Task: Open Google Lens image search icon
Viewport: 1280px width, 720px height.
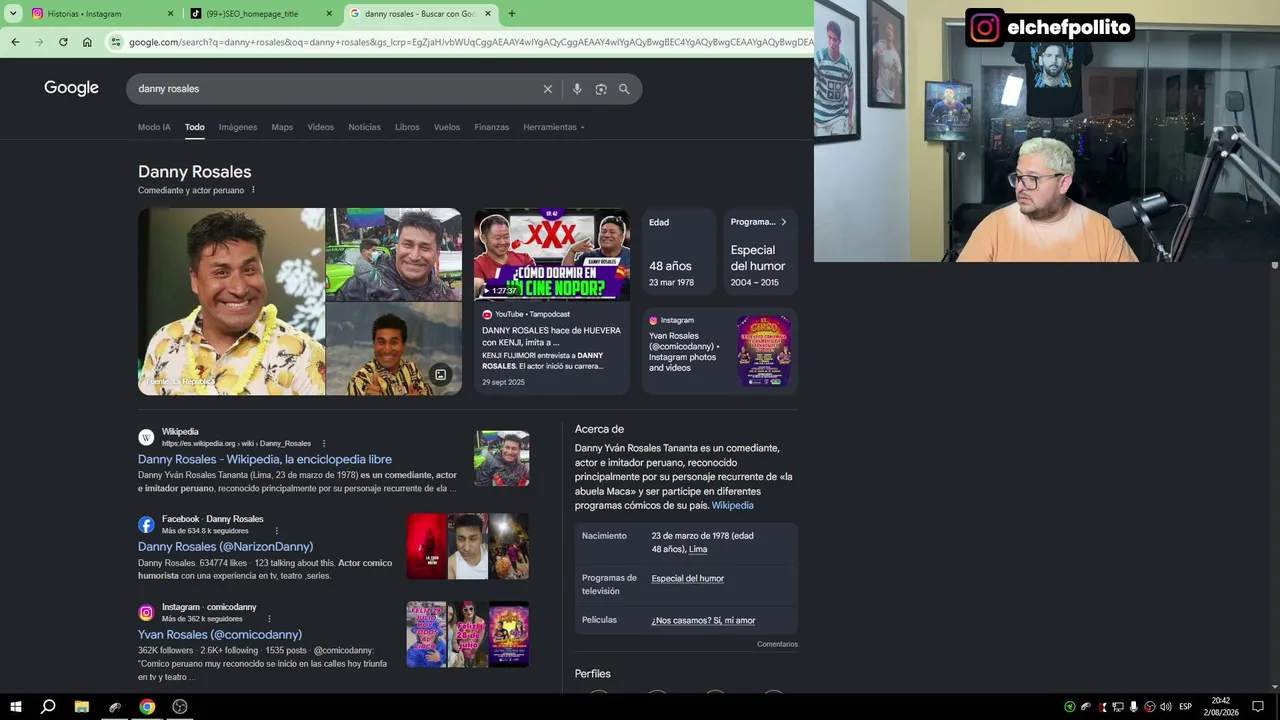Action: pyautogui.click(x=601, y=89)
